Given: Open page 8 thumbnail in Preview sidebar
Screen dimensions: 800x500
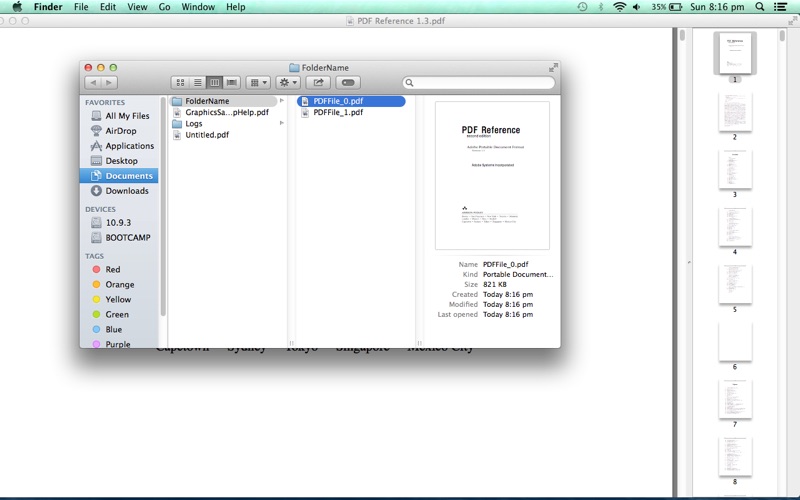Looking at the screenshot, I should click(x=735, y=457).
